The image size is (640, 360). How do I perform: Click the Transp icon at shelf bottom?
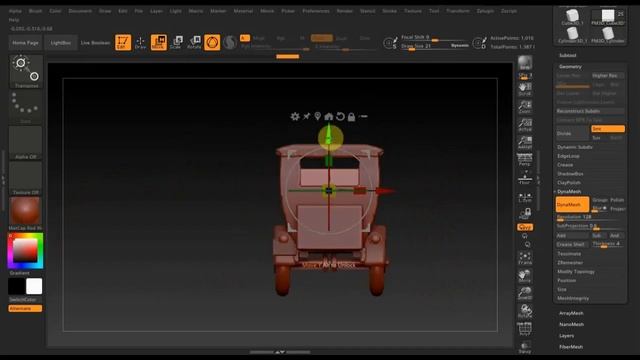pyautogui.click(x=525, y=347)
